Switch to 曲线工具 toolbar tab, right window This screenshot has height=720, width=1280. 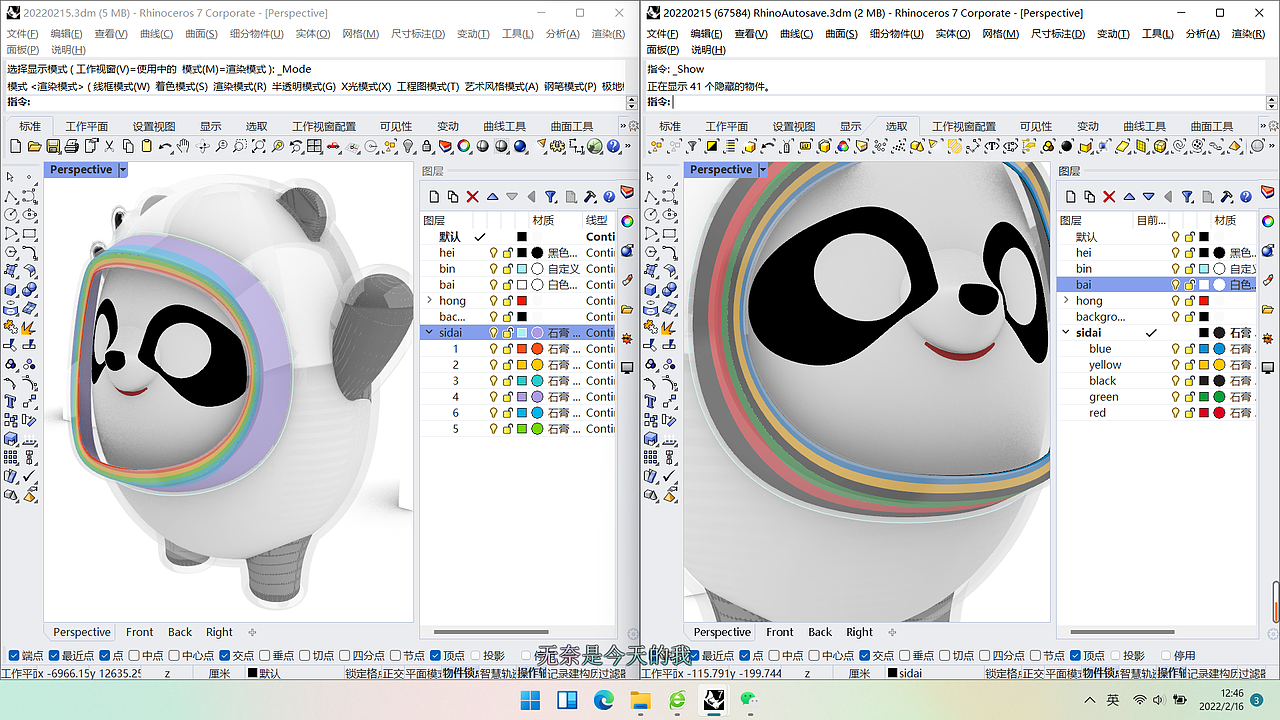pos(1144,126)
